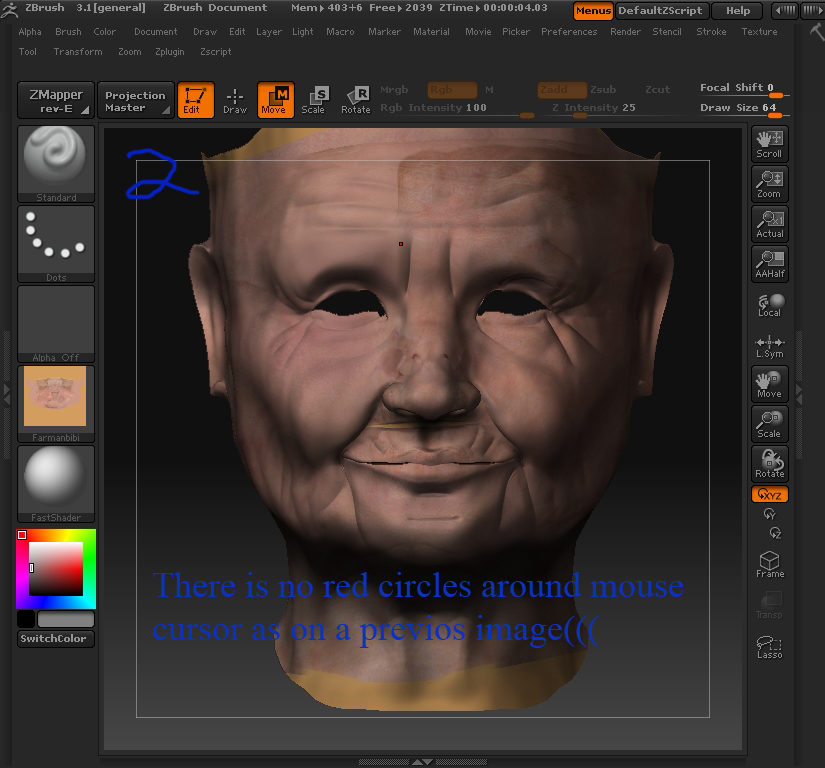Open the ZMapper rev-E panel

pyautogui.click(x=55, y=100)
